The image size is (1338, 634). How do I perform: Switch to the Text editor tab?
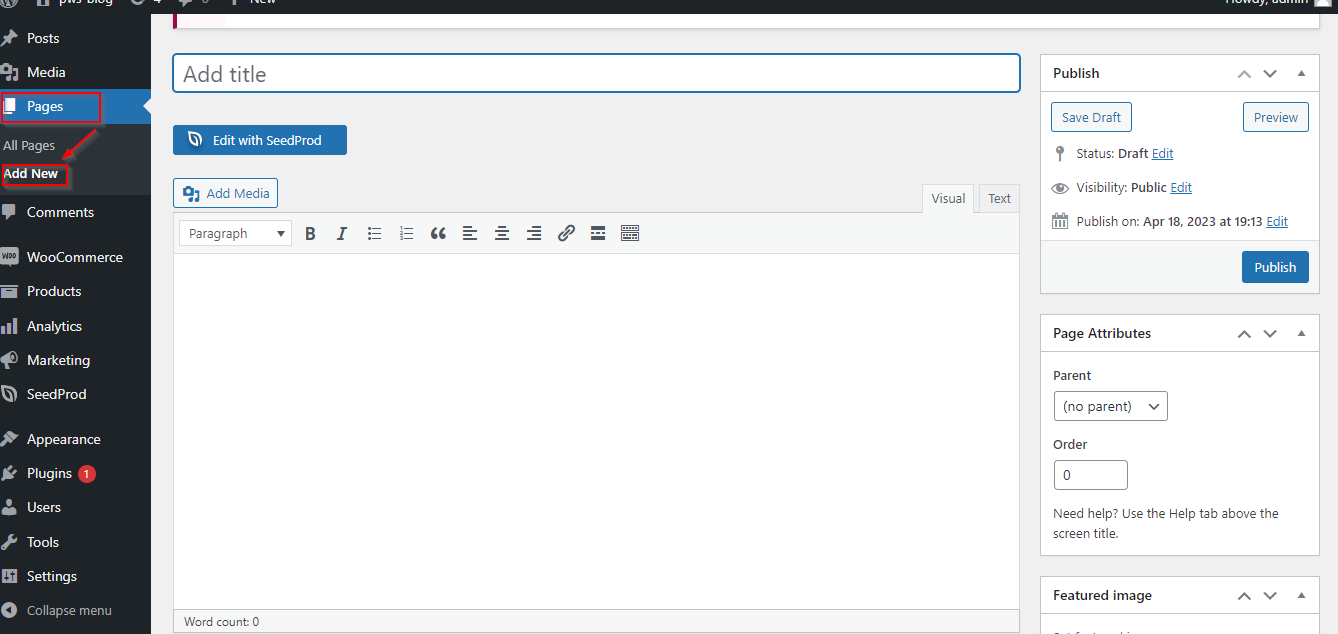1000,198
